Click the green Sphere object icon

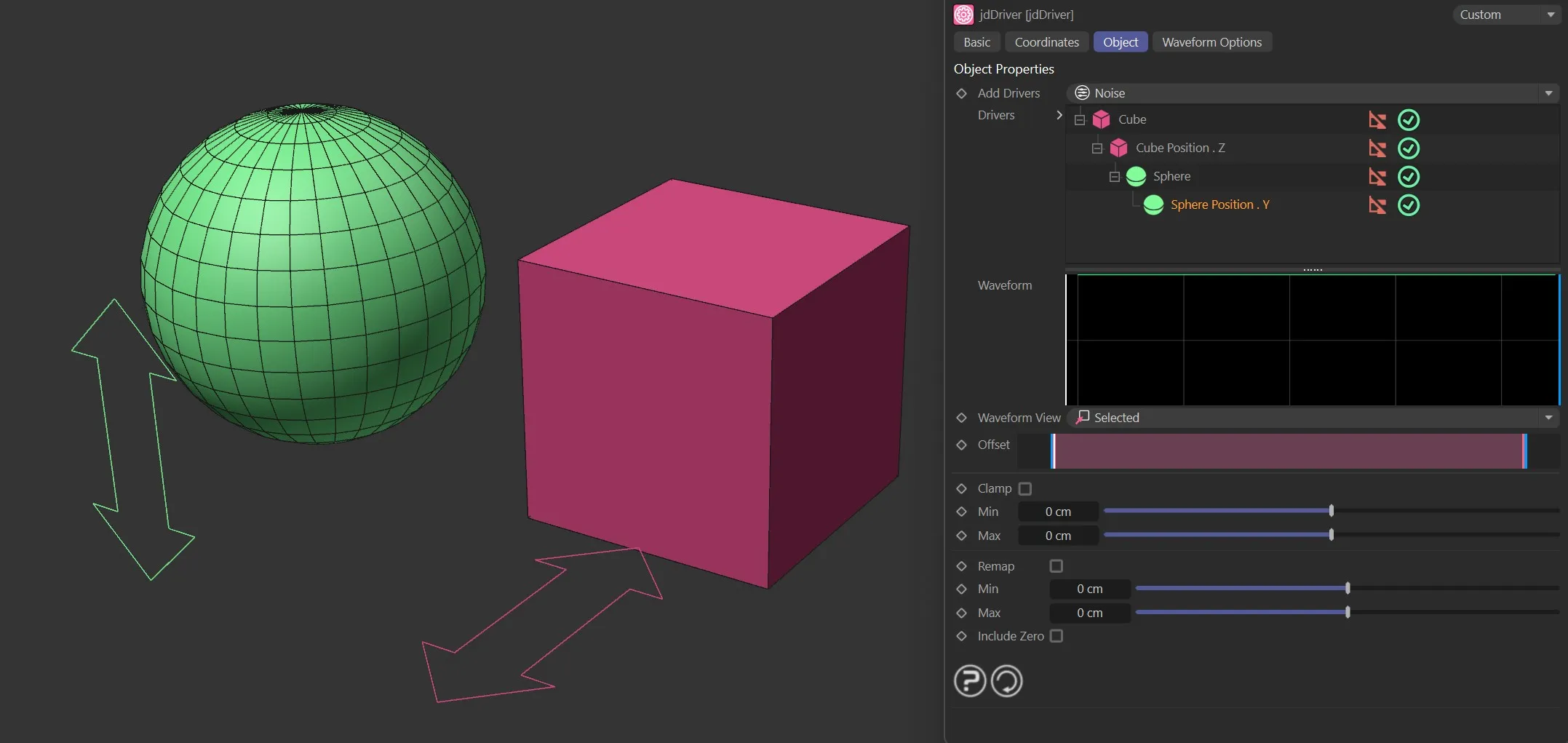pos(1136,176)
